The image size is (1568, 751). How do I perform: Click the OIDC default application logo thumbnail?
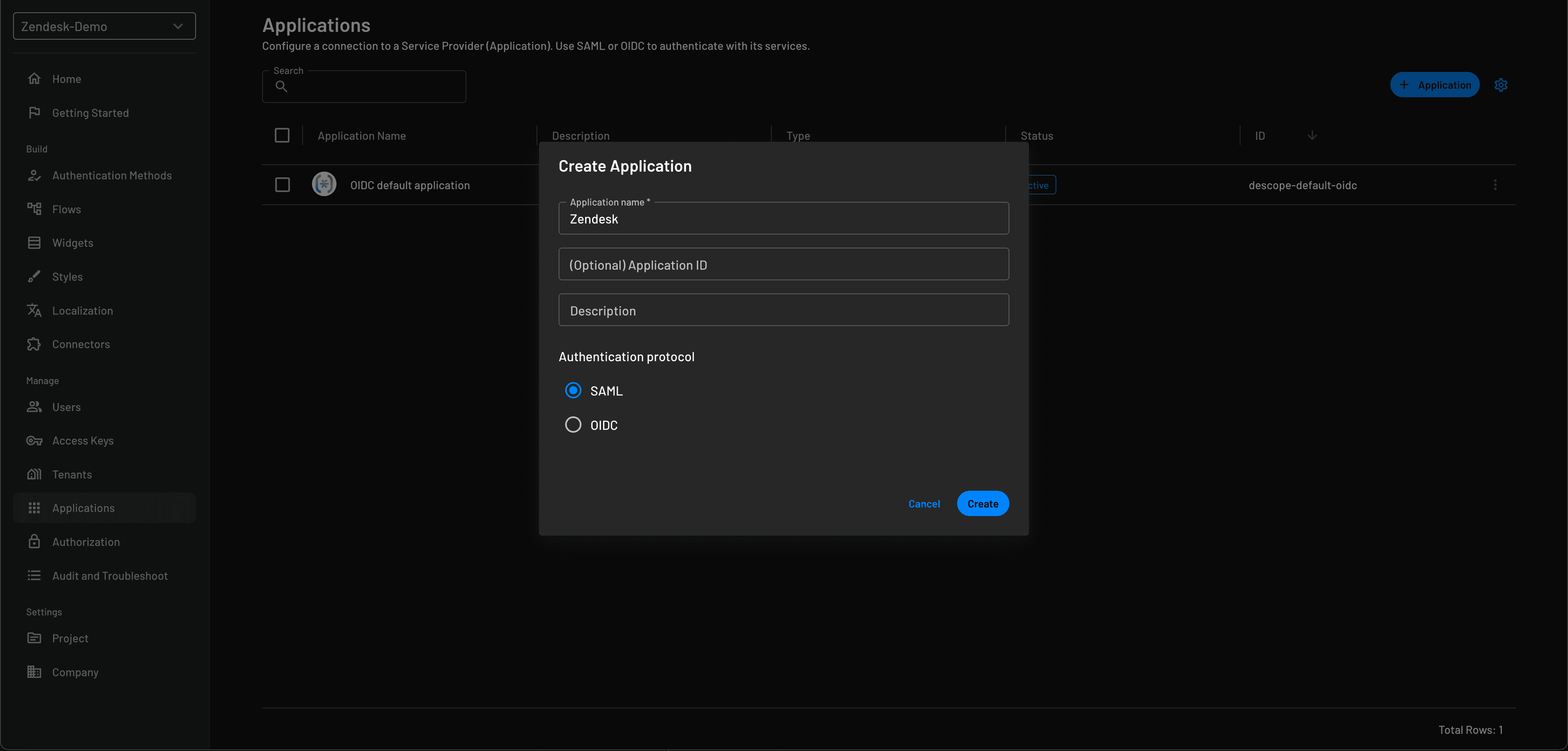(x=324, y=184)
